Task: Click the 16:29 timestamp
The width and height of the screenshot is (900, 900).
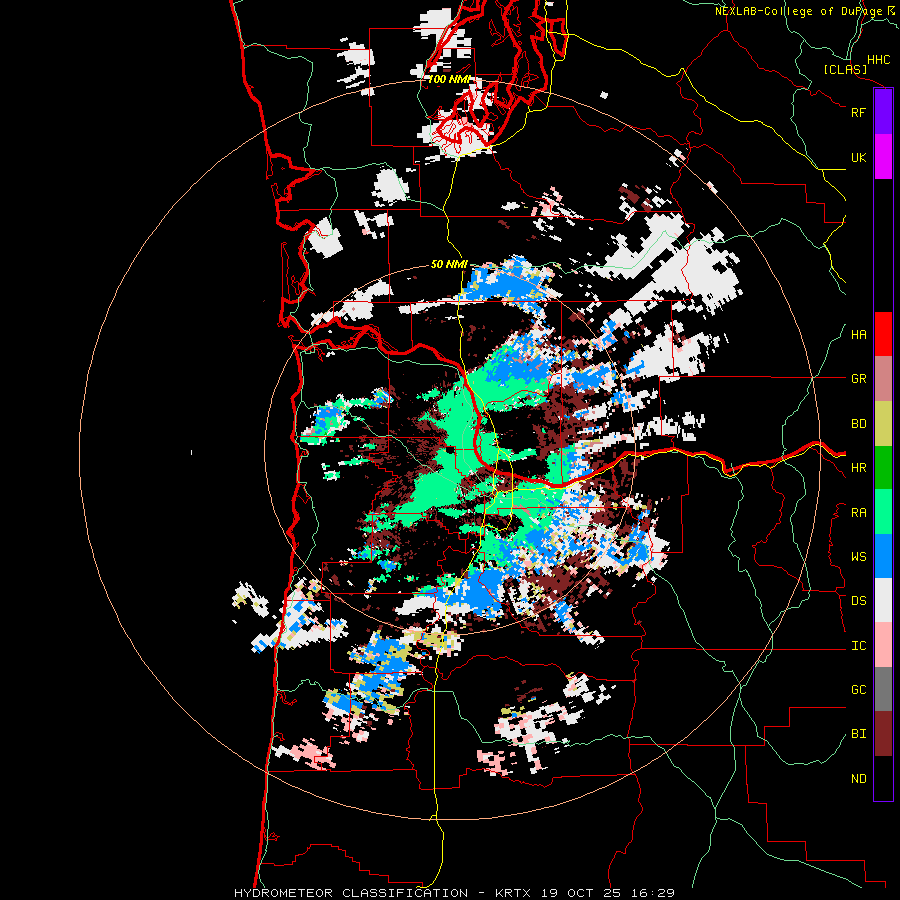Action: [x=655, y=893]
